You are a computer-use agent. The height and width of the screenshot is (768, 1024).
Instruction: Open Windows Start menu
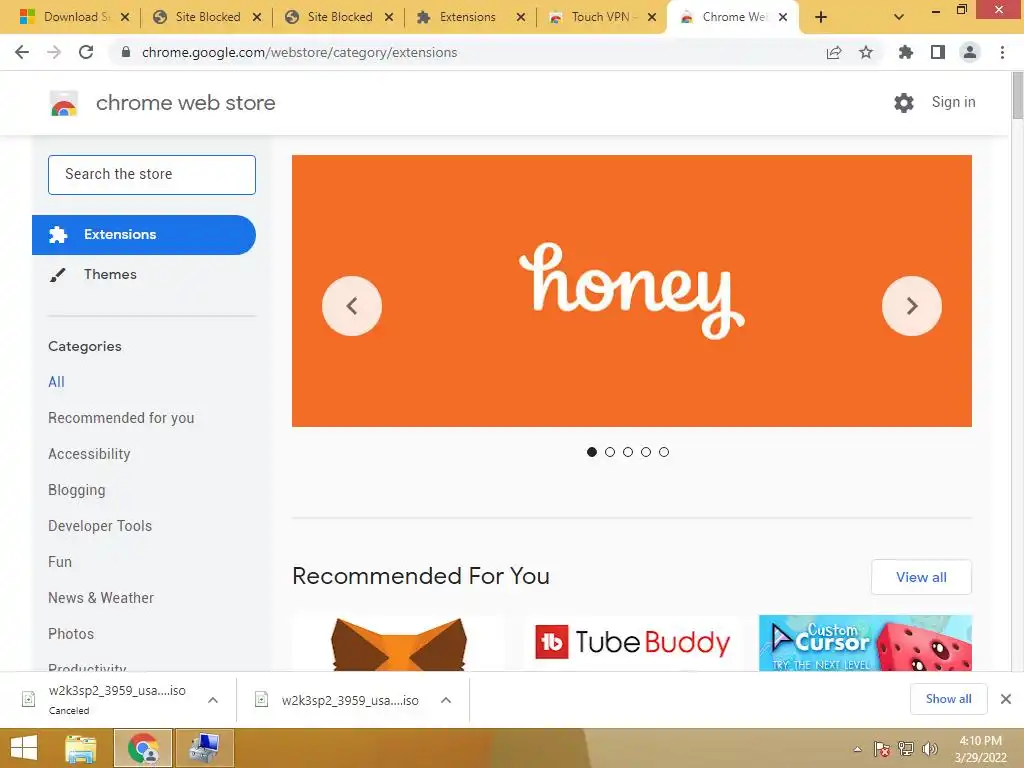coord(24,748)
